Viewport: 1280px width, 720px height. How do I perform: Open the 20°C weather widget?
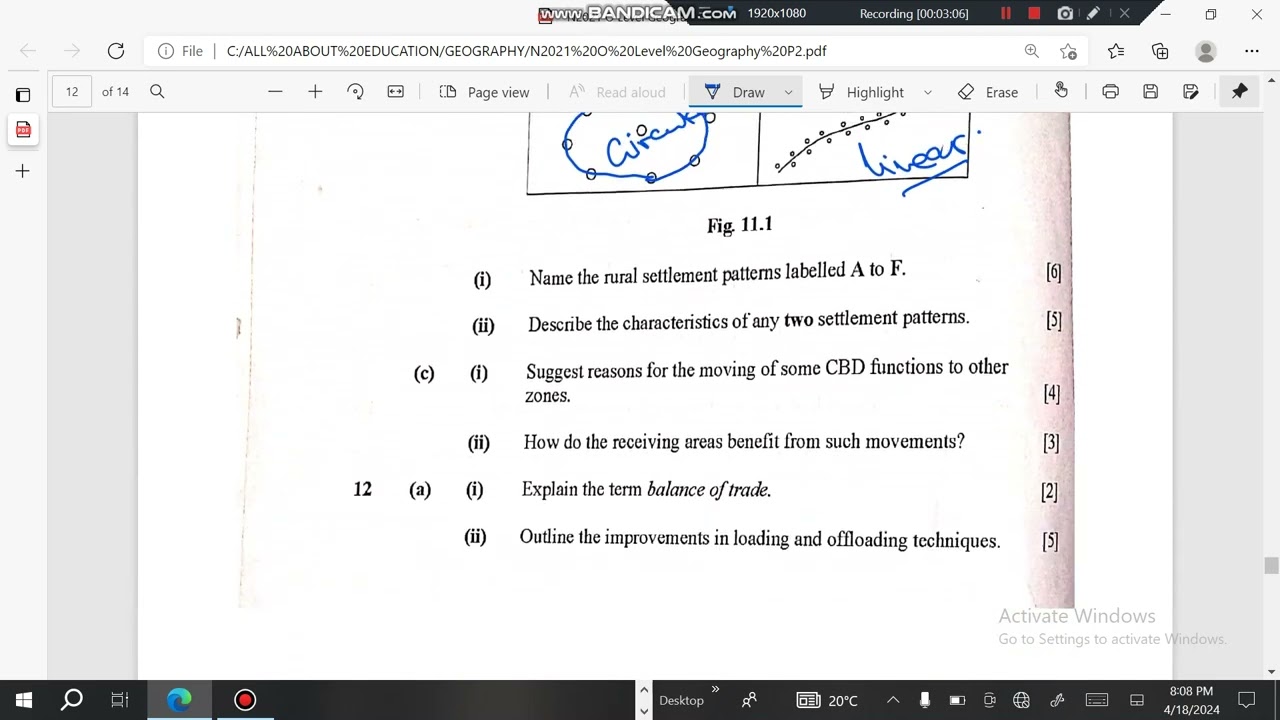pos(828,700)
